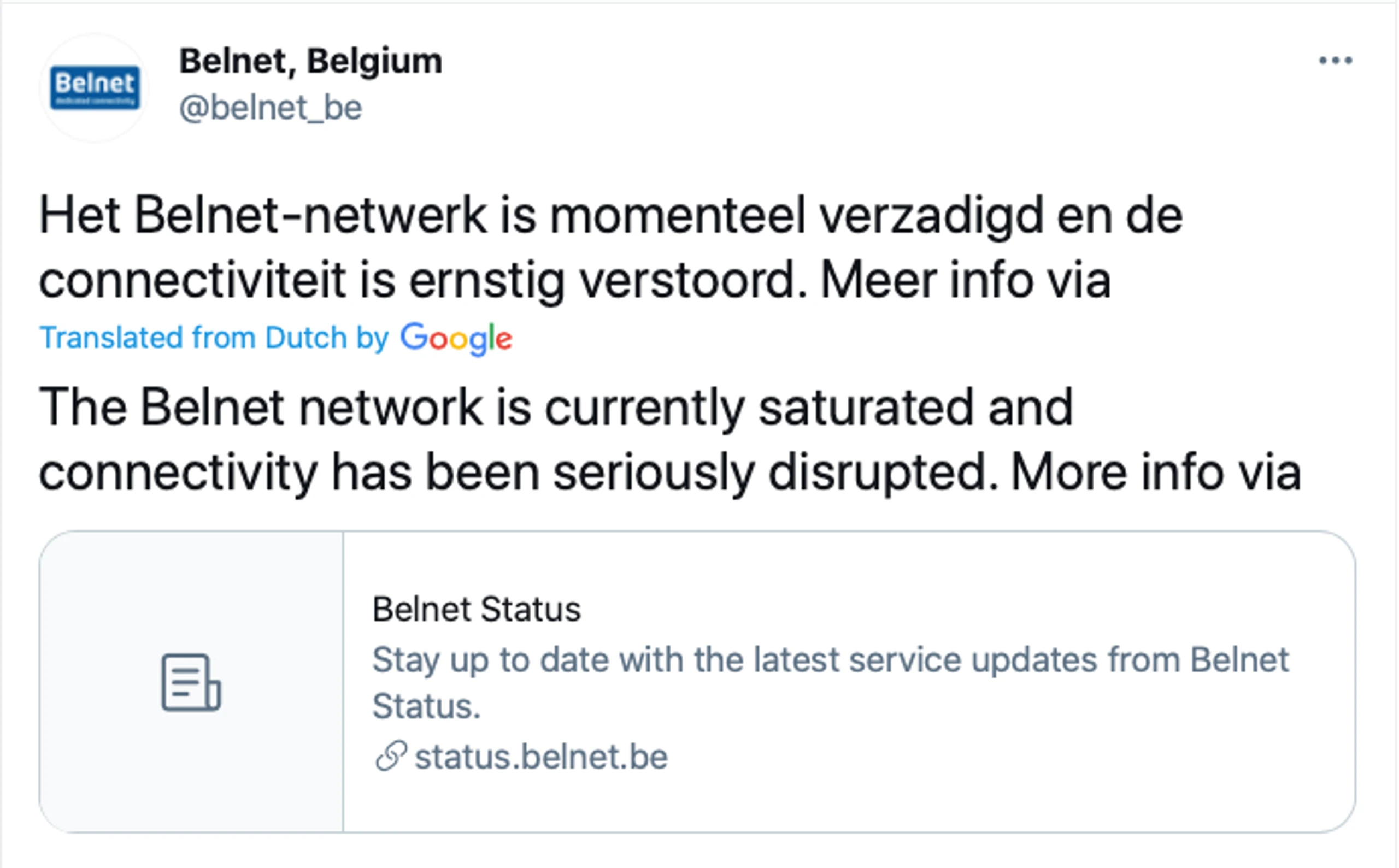Click the document placeholder icon in link card
This screenshot has height=868, width=1399.
pos(191,682)
